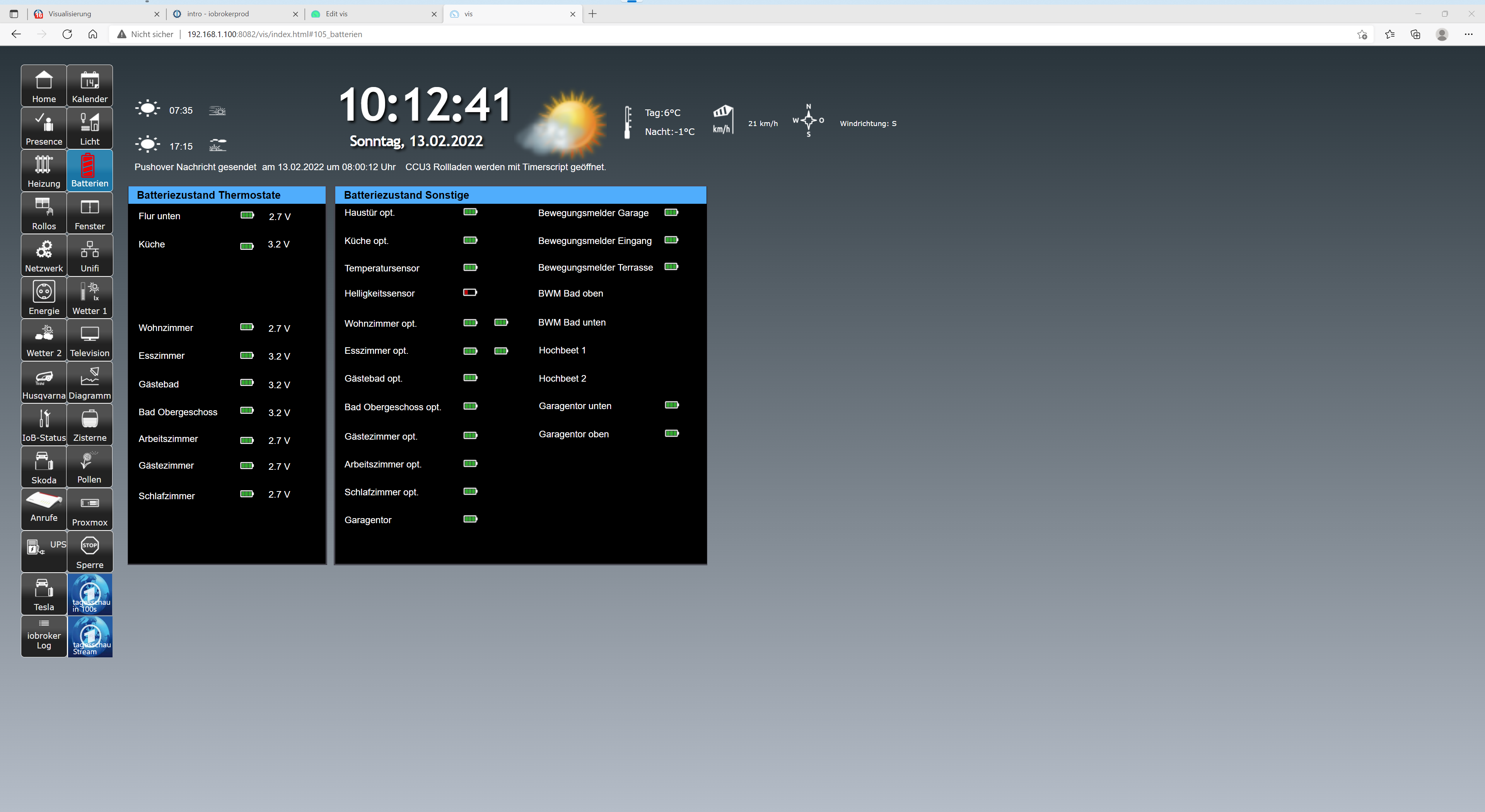Open the iobroker Log page
1485x812 pixels.
click(44, 636)
